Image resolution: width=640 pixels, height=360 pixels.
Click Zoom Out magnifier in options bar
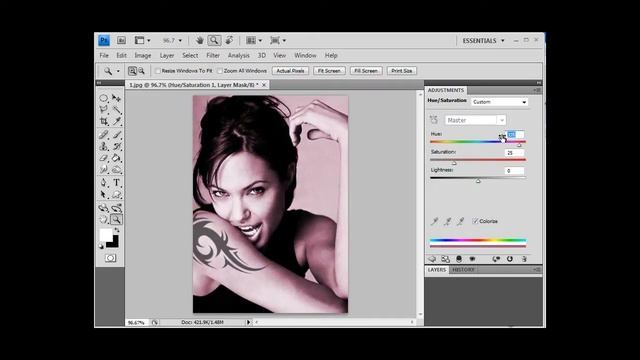141,71
